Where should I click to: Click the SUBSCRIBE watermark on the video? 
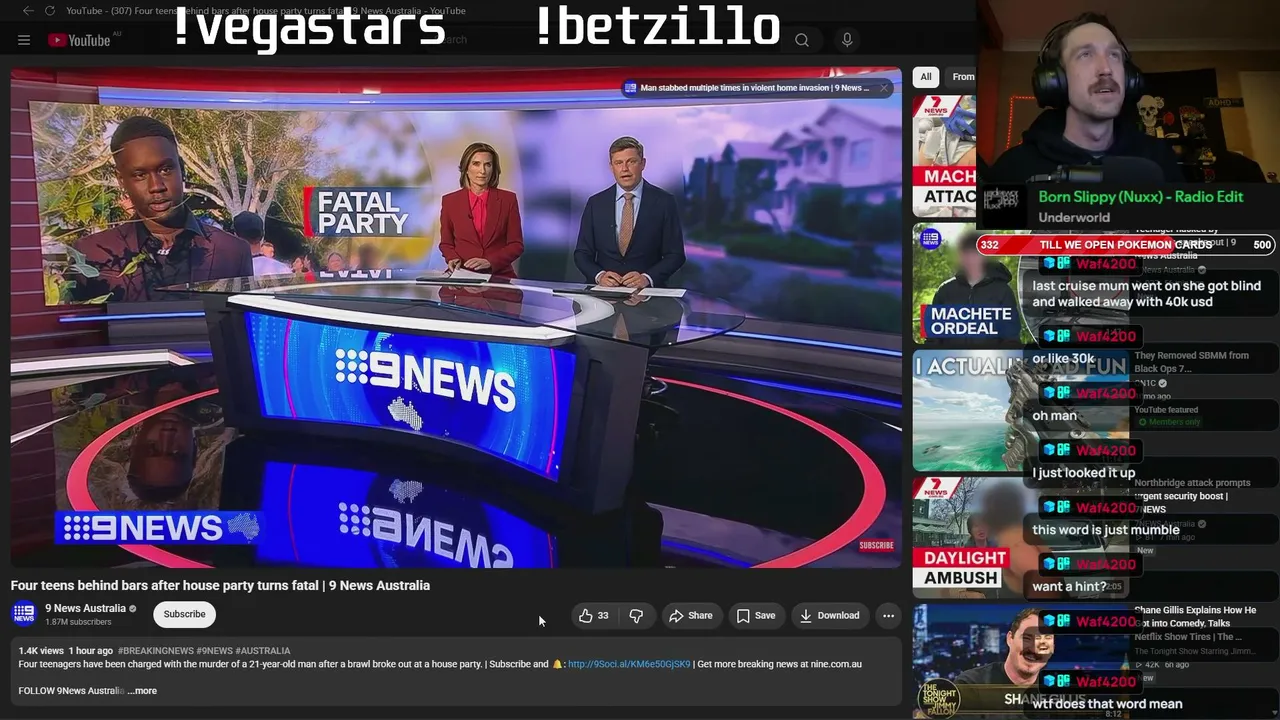tap(876, 545)
